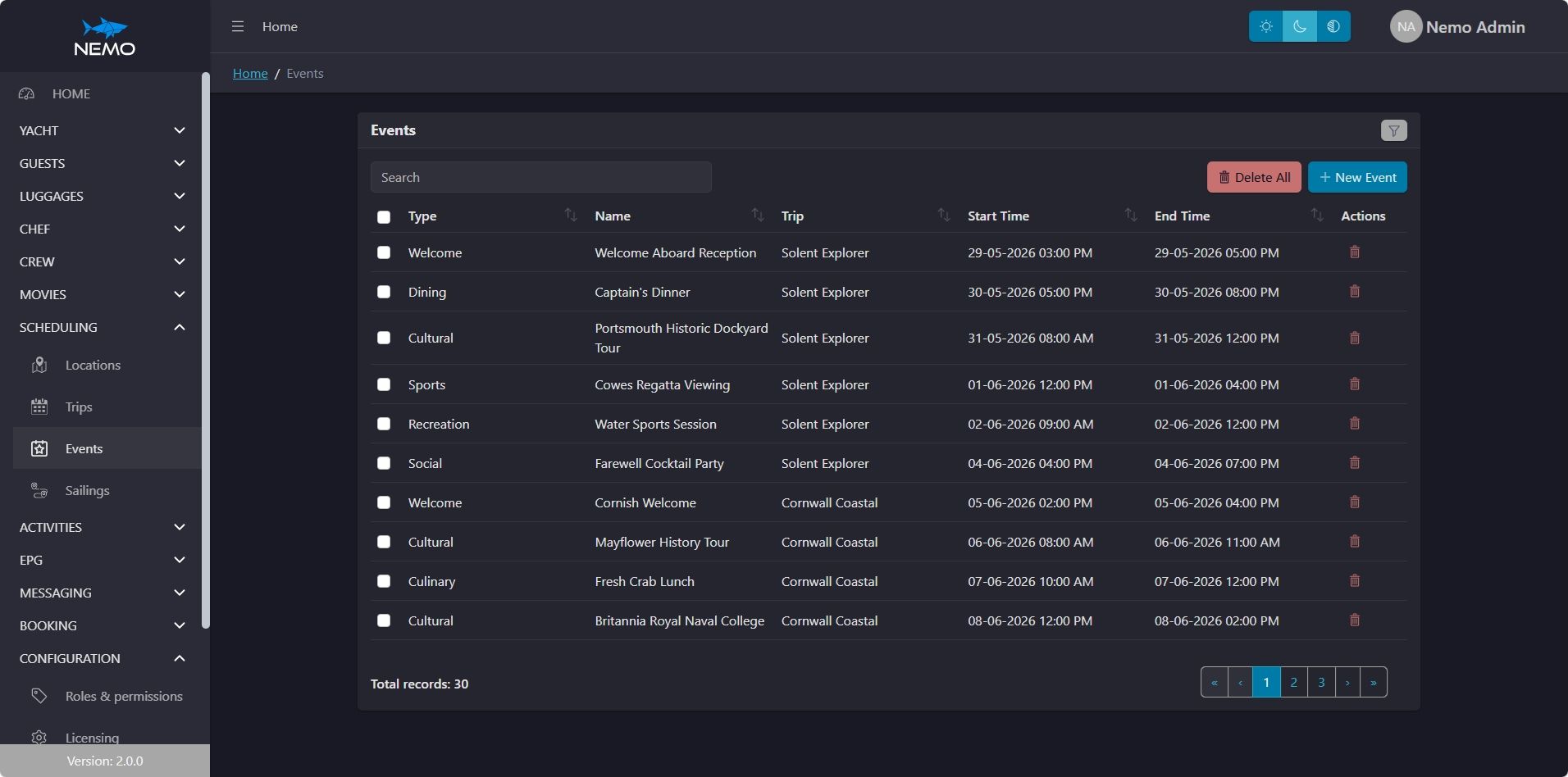1568x777 pixels.
Task: Toggle the sidebar hamburger menu
Action: coord(238,26)
